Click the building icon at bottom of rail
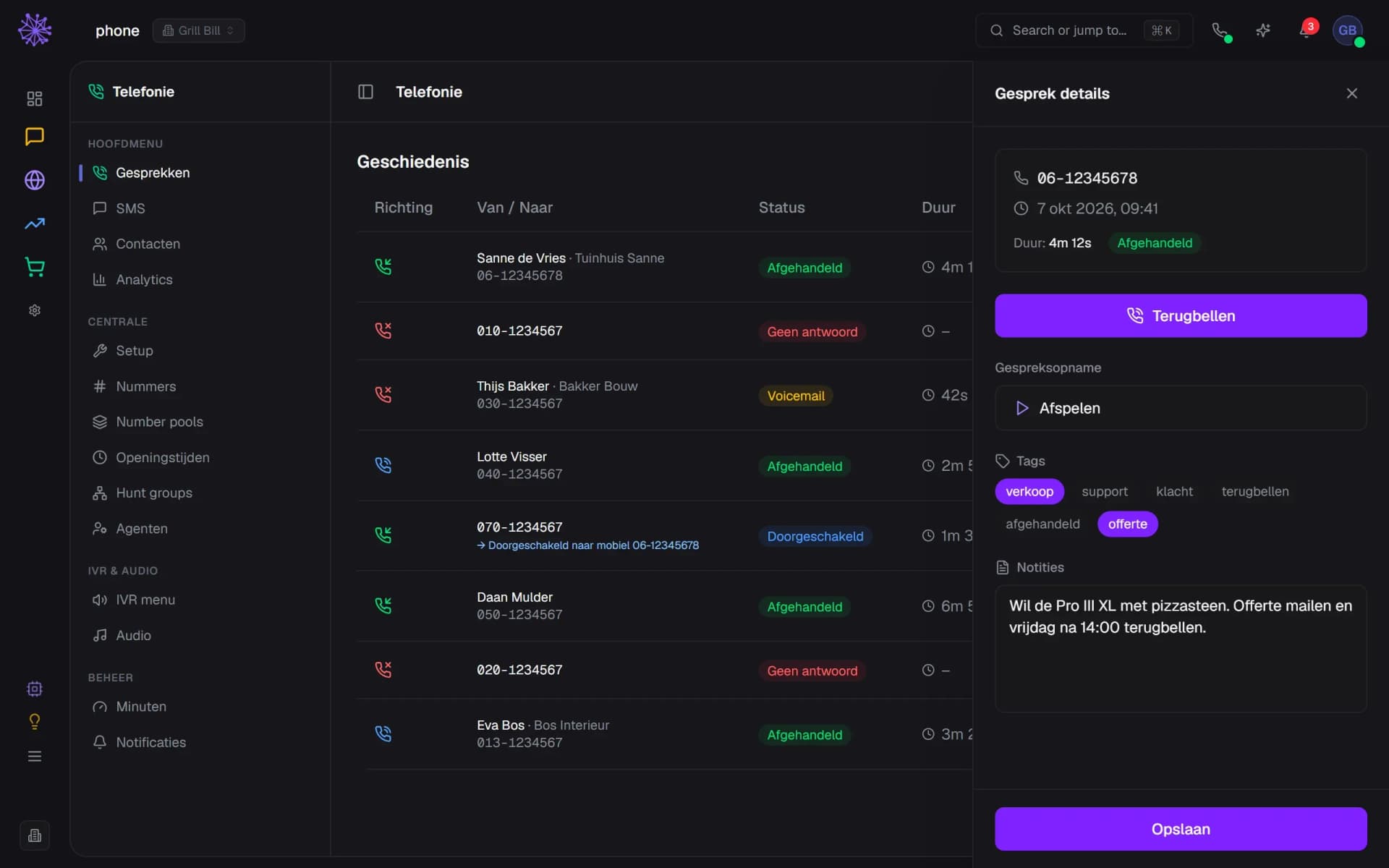Image resolution: width=1389 pixels, height=868 pixels. (x=35, y=835)
